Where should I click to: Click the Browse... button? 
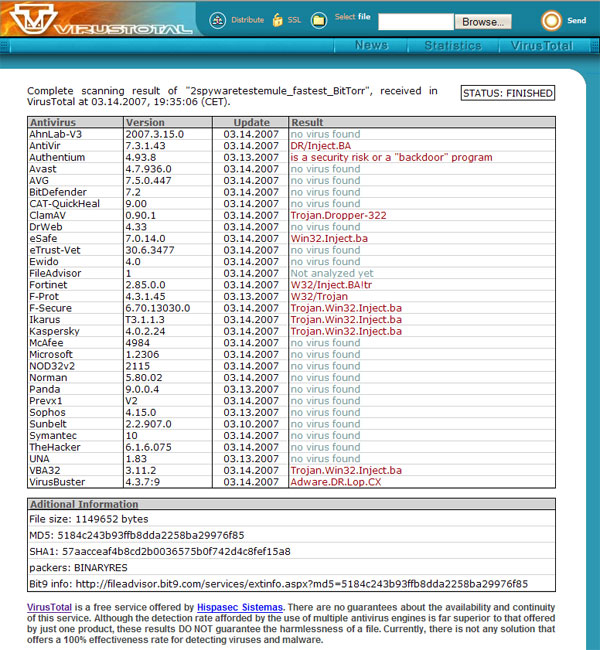coord(483,22)
